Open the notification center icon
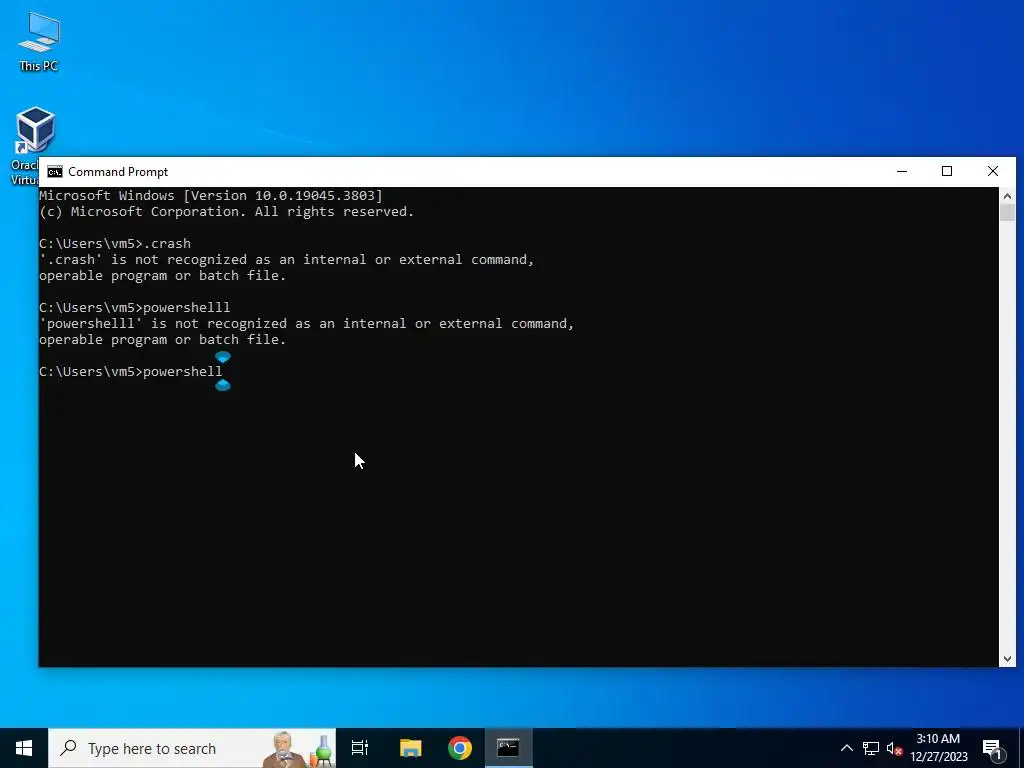 pyautogui.click(x=993, y=748)
